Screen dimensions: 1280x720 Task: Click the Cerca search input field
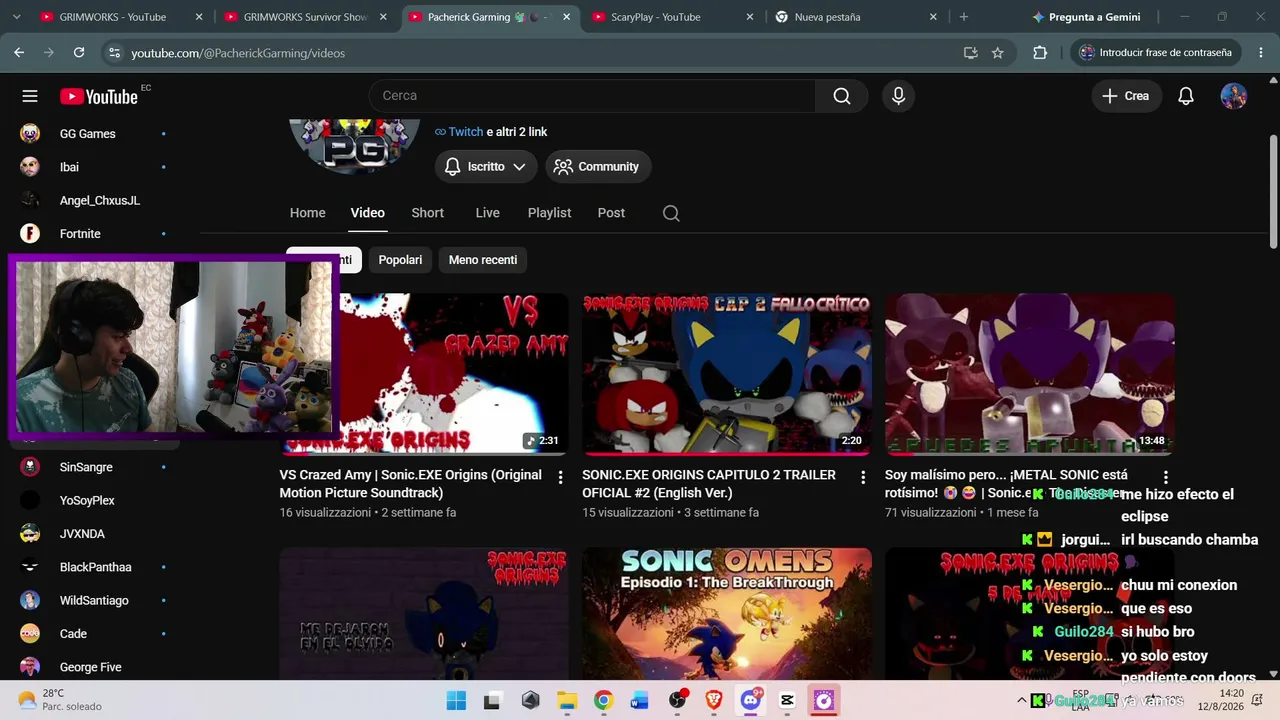pos(593,96)
